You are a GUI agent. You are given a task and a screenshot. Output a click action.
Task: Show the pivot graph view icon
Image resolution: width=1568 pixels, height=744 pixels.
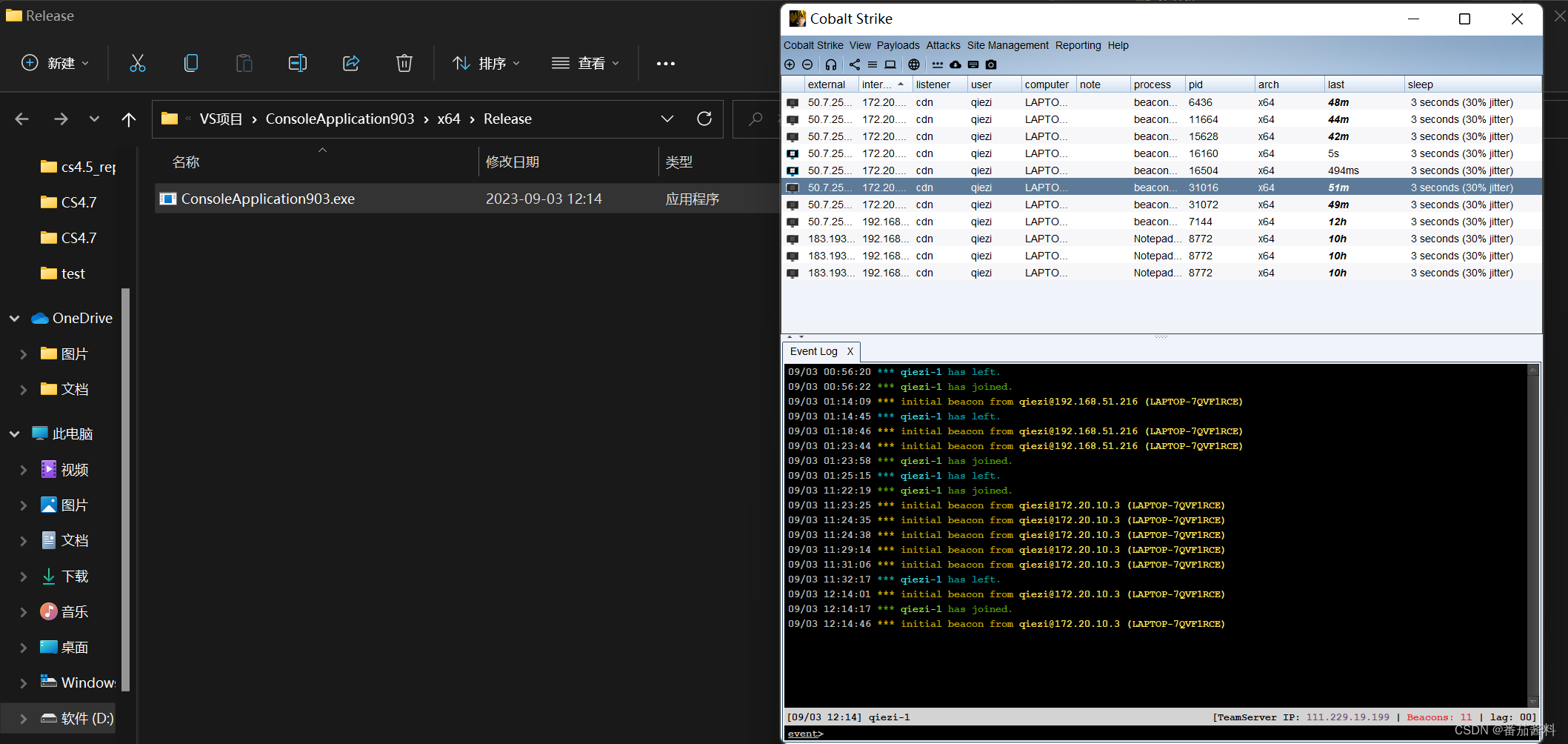855,64
